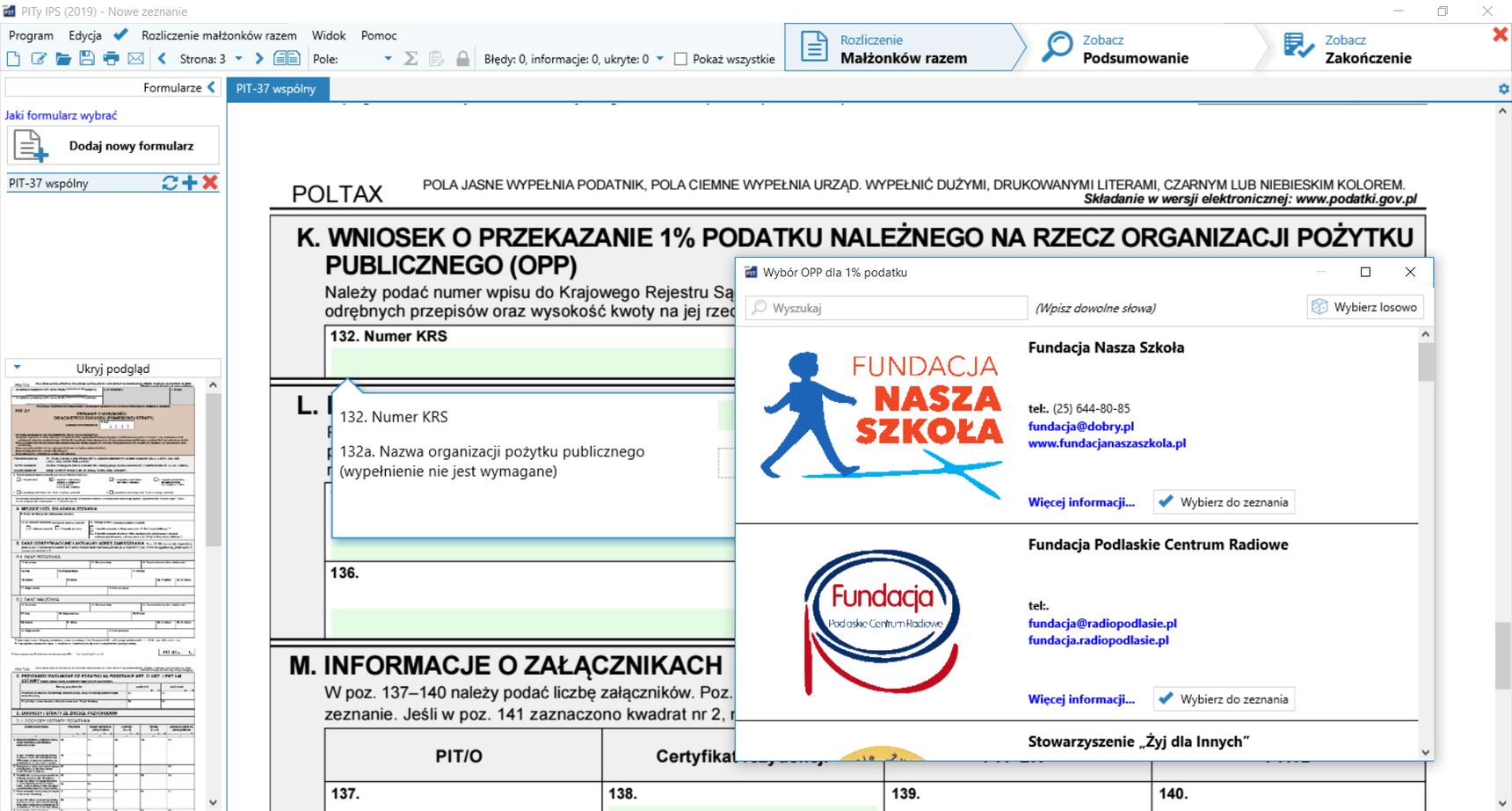Create a new declaration document icon

13,59
